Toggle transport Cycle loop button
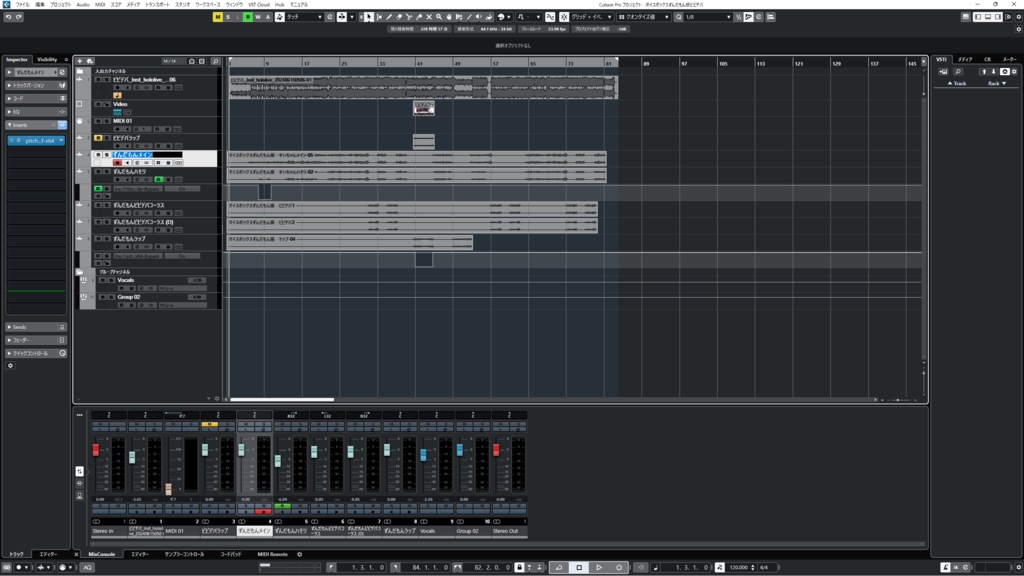This screenshot has width=1024, height=576. point(559,568)
